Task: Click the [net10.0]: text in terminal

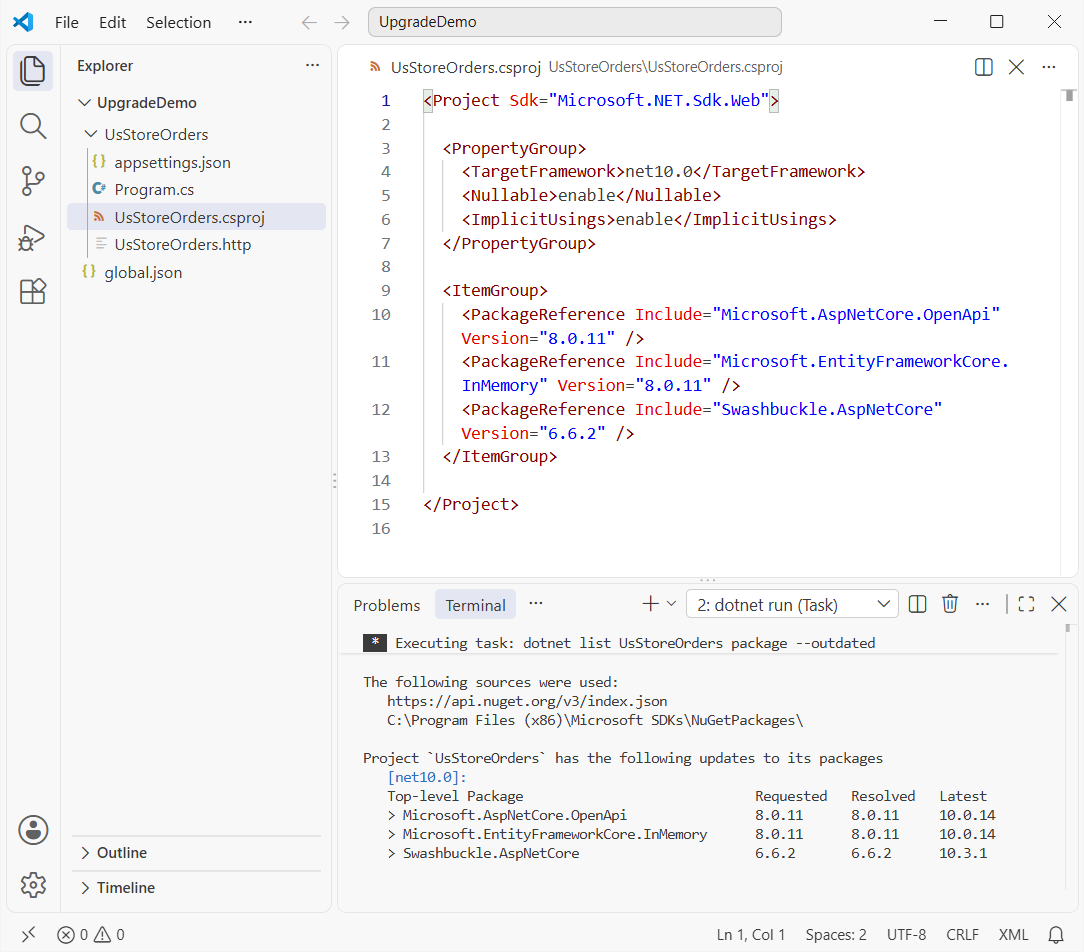Action: pyautogui.click(x=427, y=777)
